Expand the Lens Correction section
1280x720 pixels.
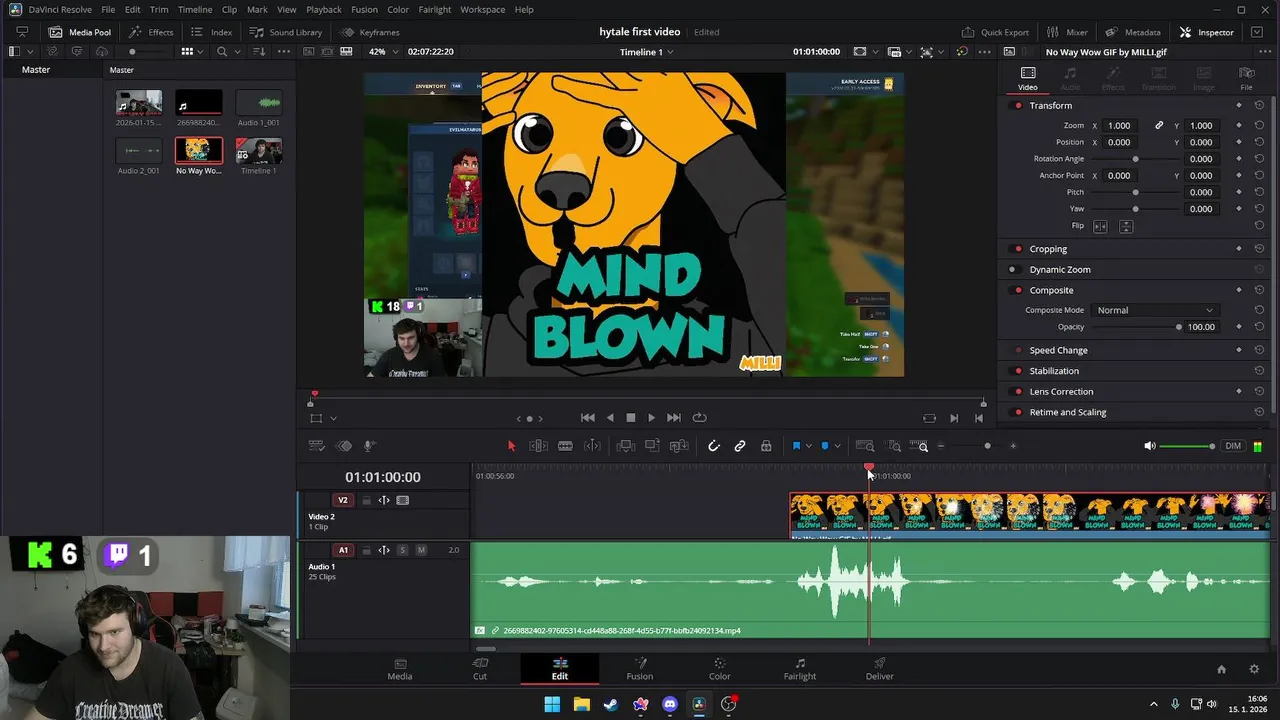coord(1061,392)
